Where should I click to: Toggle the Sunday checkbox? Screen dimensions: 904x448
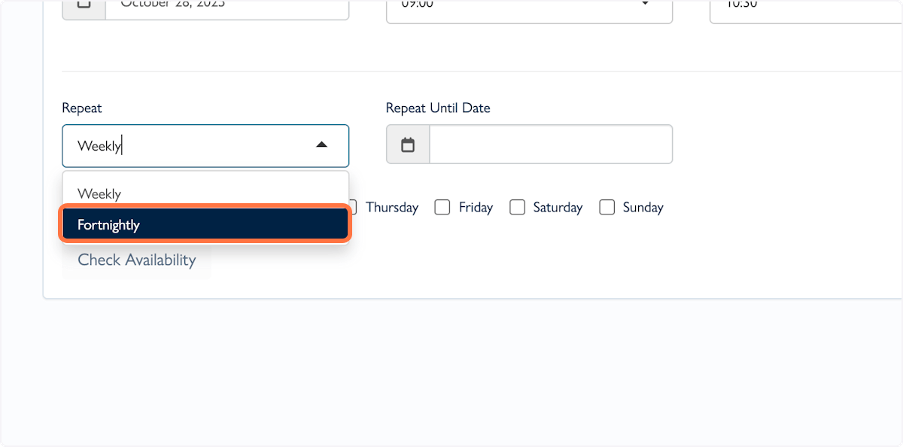(607, 208)
